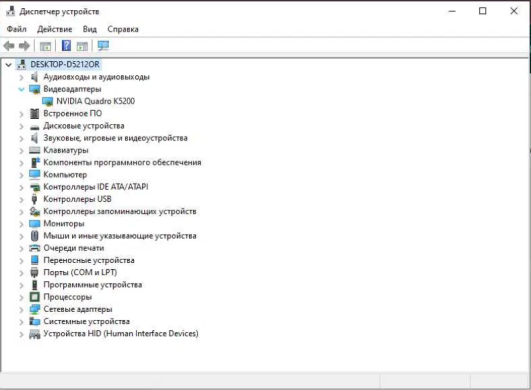Click the action pane toolbar icon
The width and height of the screenshot is (531, 390).
click(x=82, y=46)
